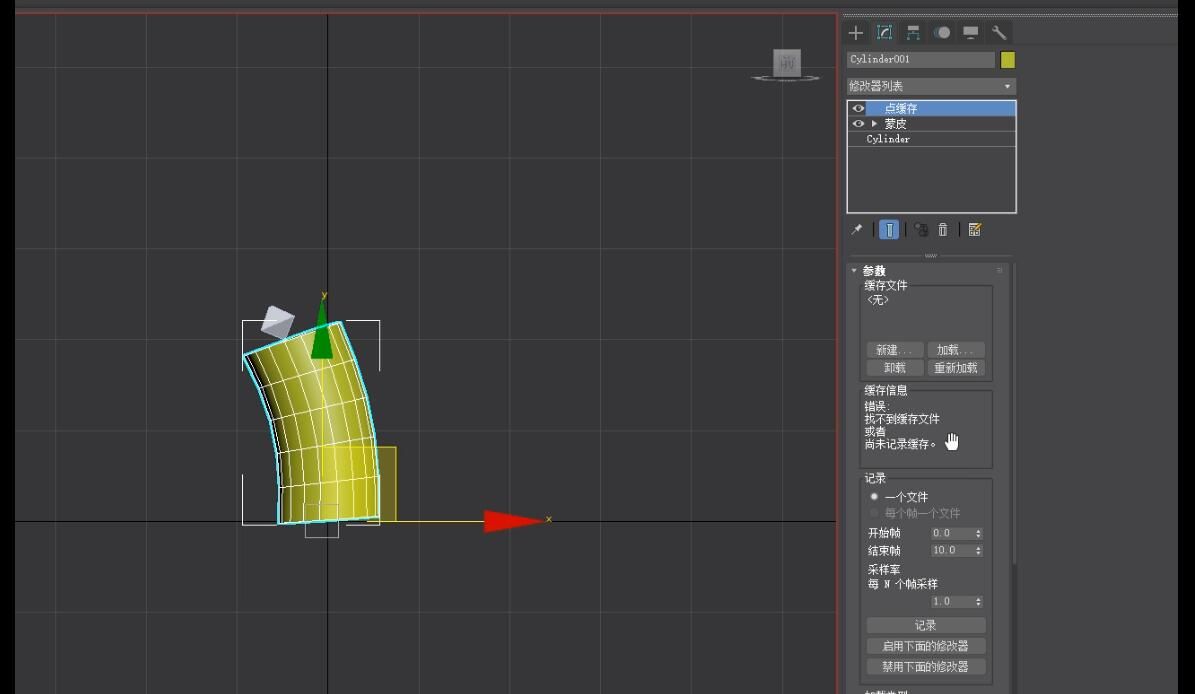
Task: Open the 修改器列表 dropdown
Action: coord(931,86)
